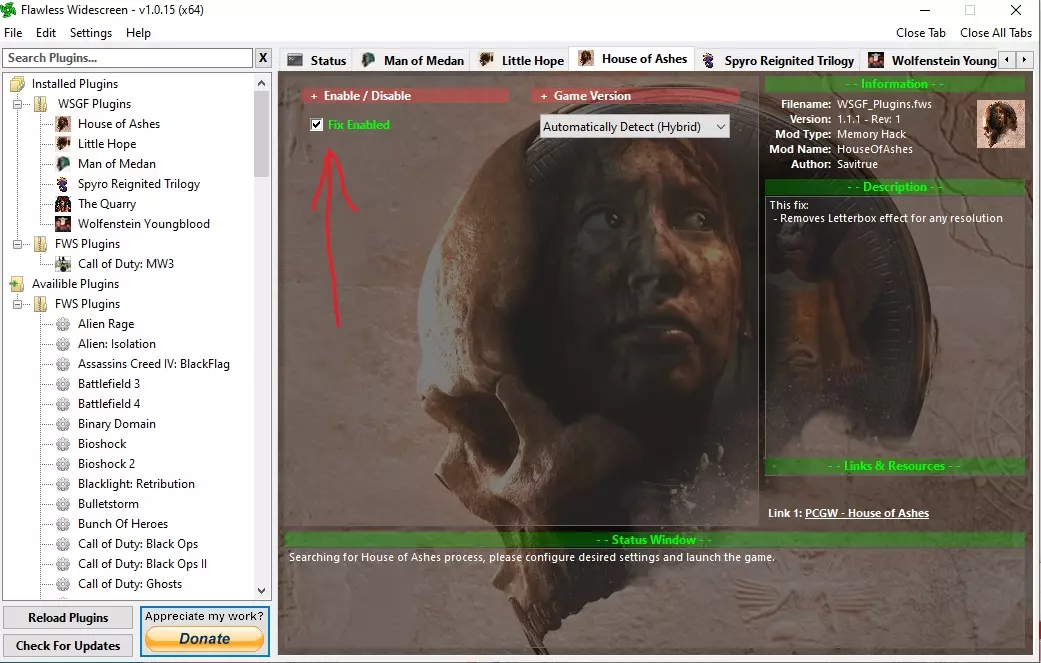Click the Call of Duty: MW3 icon
The image size is (1041, 663).
[63, 264]
